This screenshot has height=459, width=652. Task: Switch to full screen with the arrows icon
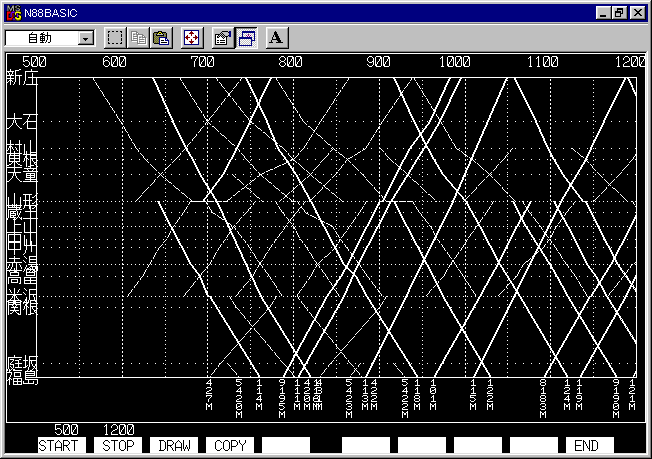click(192, 38)
